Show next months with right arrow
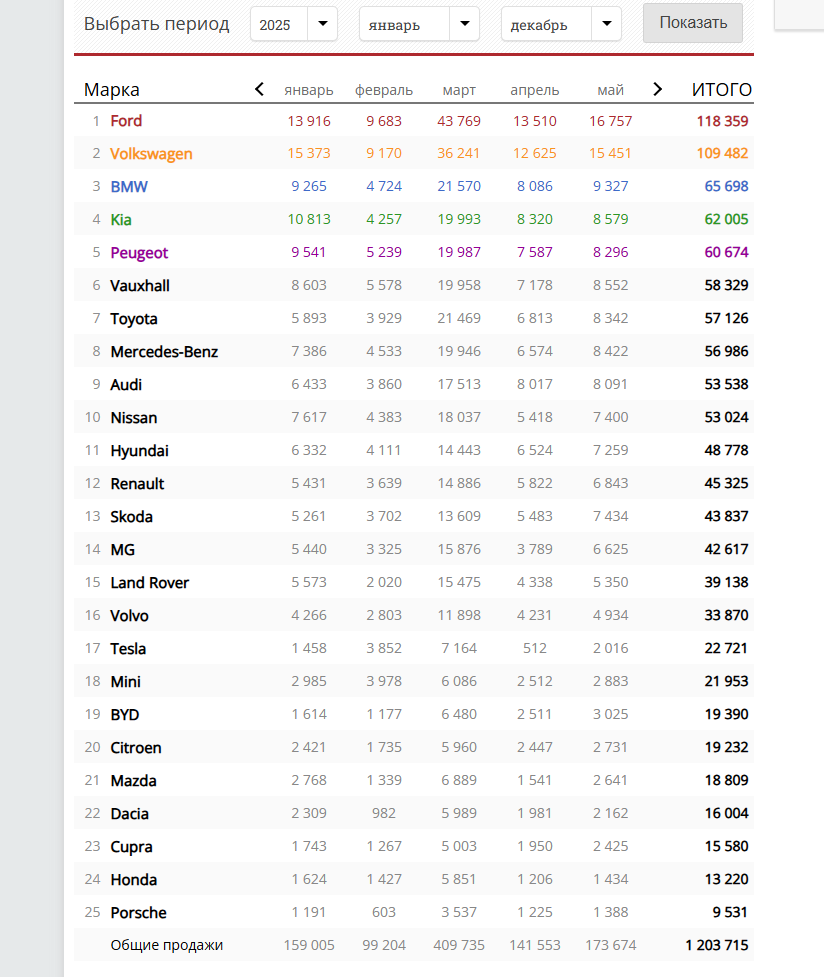Viewport: 824px width, 977px height. click(x=658, y=90)
